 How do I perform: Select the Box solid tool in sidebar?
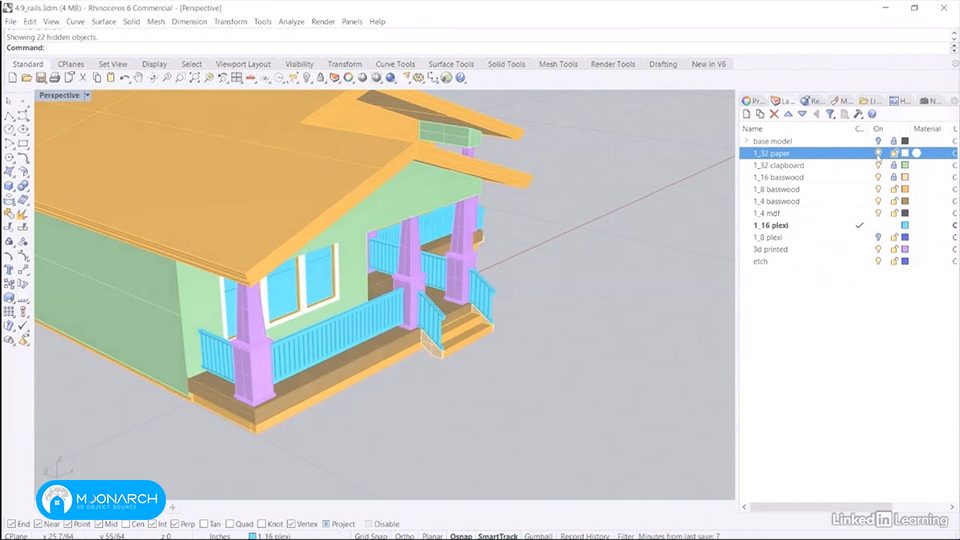tap(9, 186)
